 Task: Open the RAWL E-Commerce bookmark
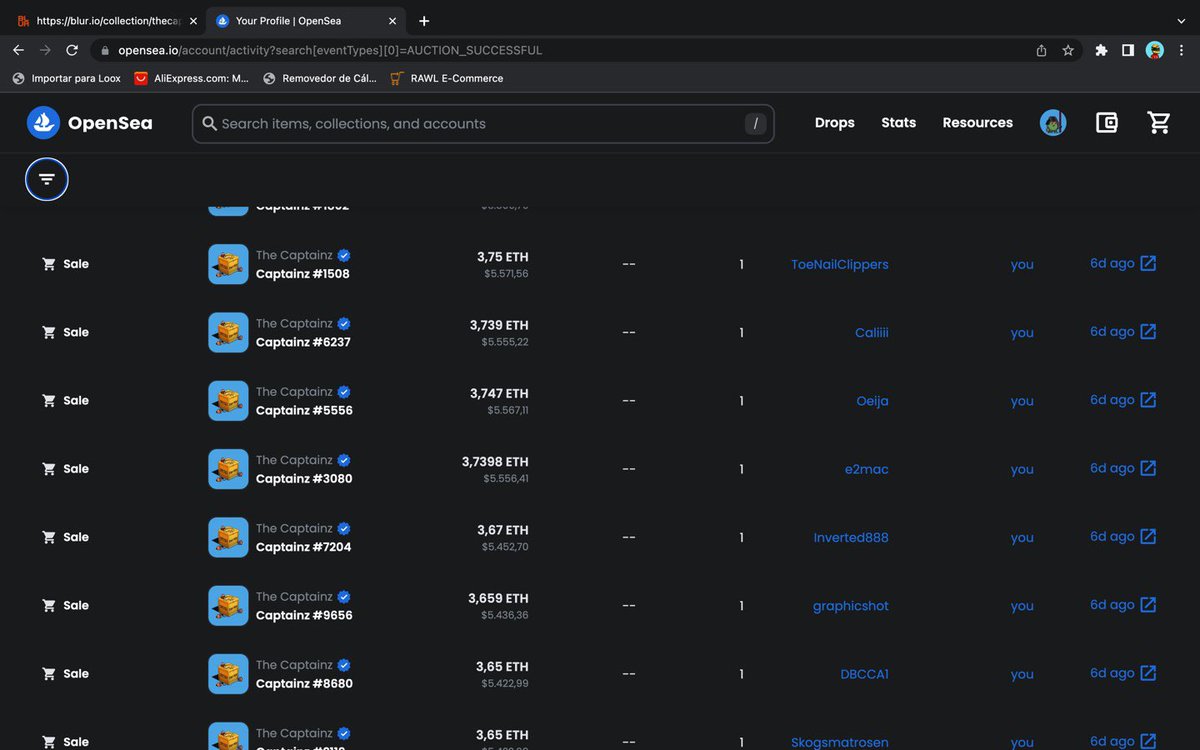tap(447, 78)
